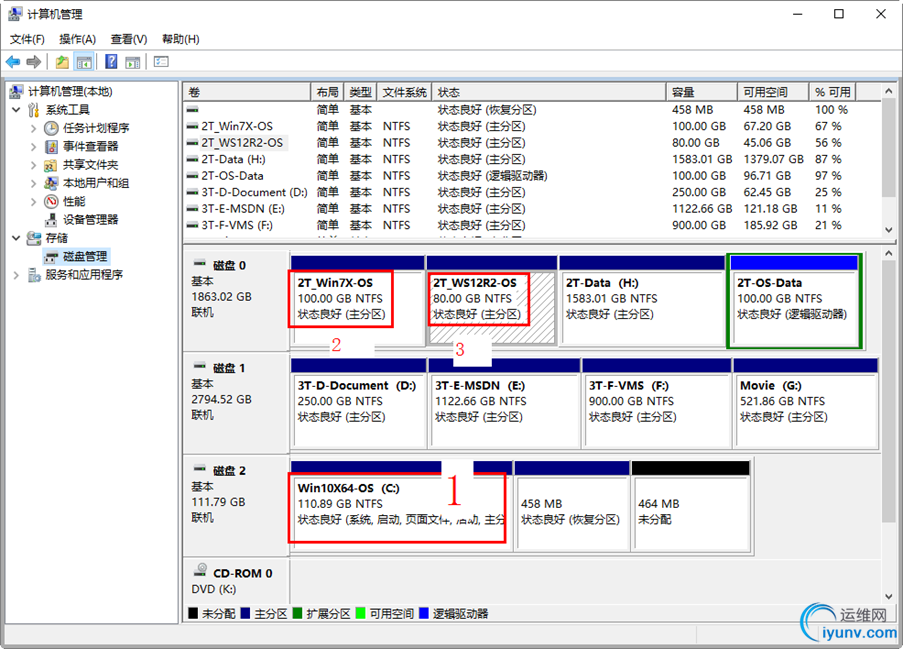Collapse the 存储 tree node

(x=16, y=238)
